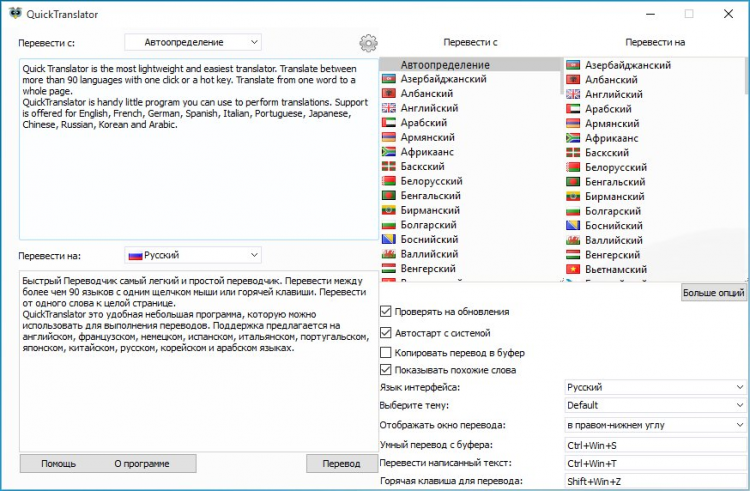Click Белорусский flag in source language list

tap(388, 181)
